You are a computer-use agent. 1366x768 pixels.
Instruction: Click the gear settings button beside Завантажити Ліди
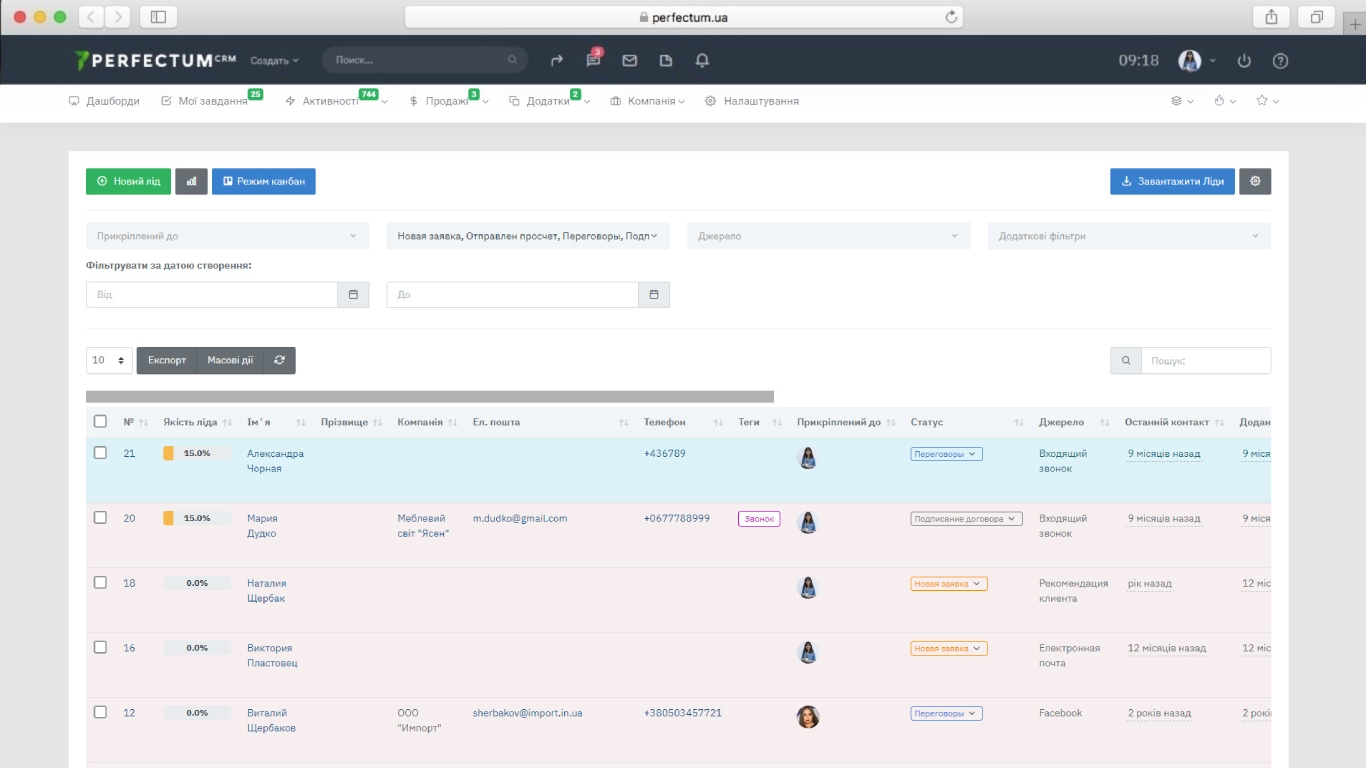coord(1255,181)
